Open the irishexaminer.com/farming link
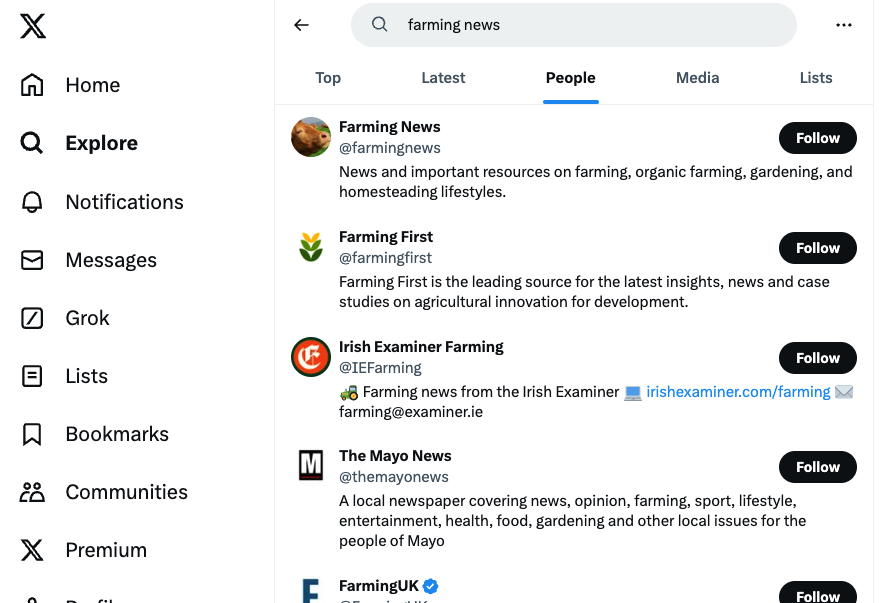 coord(738,392)
